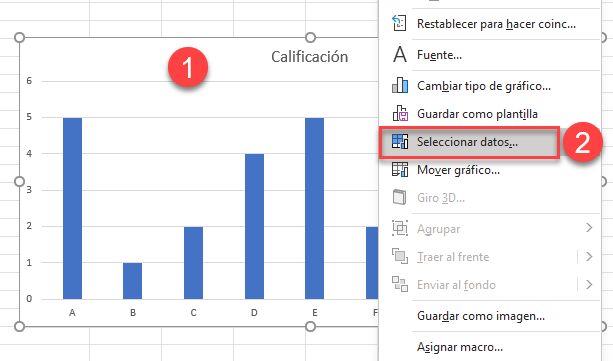The height and width of the screenshot is (361, 613).
Task: Expand the Traer al frente submenu arrow
Action: point(589,257)
